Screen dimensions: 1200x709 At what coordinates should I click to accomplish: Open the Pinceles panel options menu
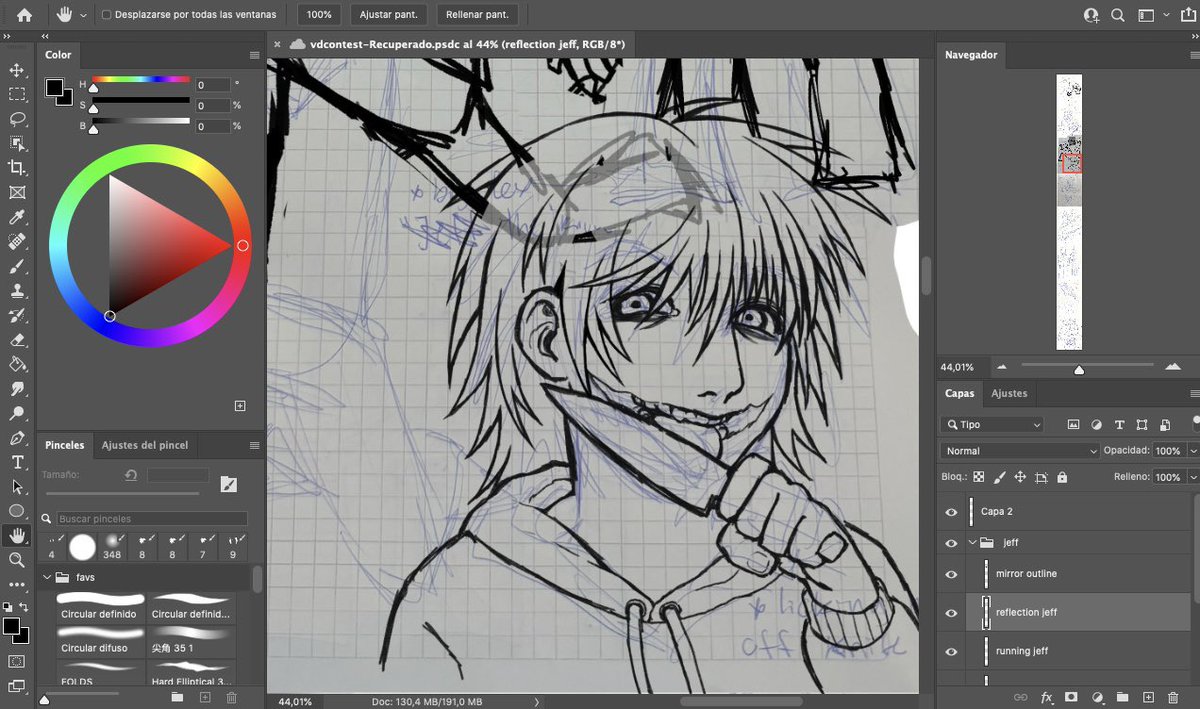tap(254, 445)
